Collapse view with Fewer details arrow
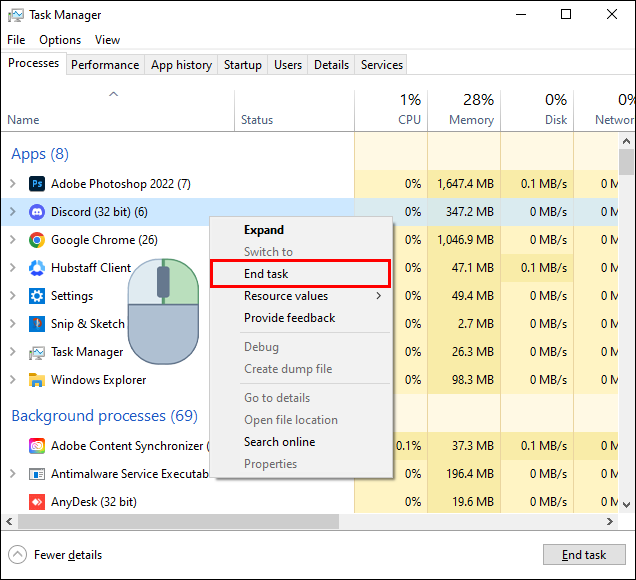 coord(17,554)
